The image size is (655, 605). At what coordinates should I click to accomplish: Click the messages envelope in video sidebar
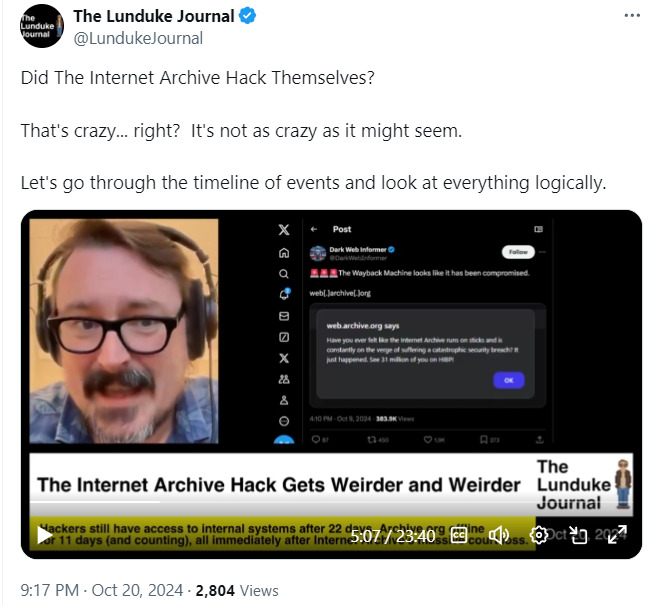284,316
